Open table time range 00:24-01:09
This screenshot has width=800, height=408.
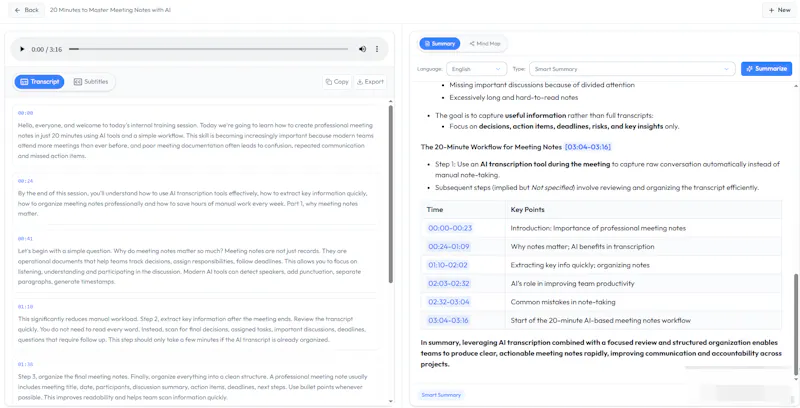click(449, 246)
